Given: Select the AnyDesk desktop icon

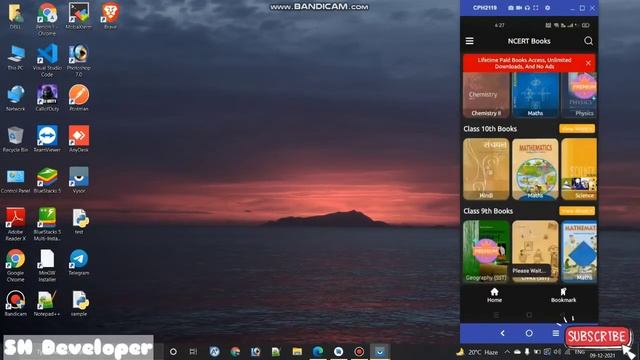Looking at the screenshot, I should [x=79, y=139].
